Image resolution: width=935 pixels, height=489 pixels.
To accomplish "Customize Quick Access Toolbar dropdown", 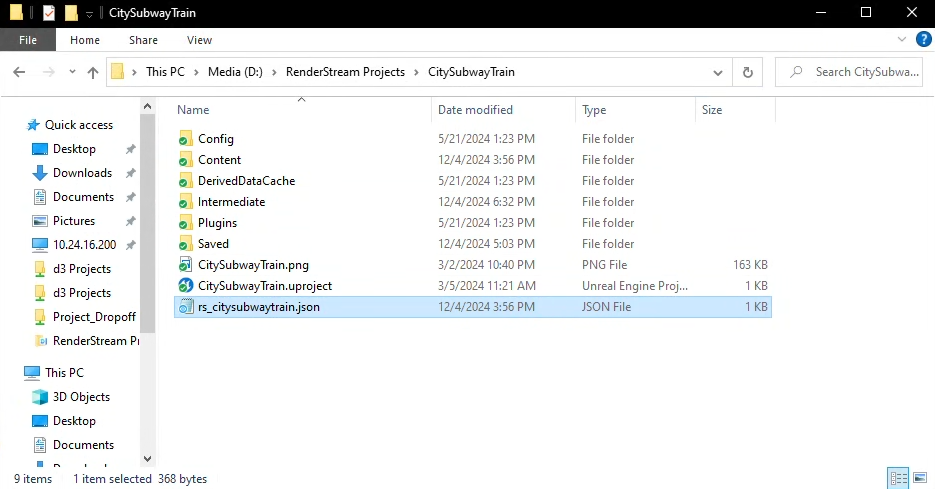I will (x=89, y=13).
